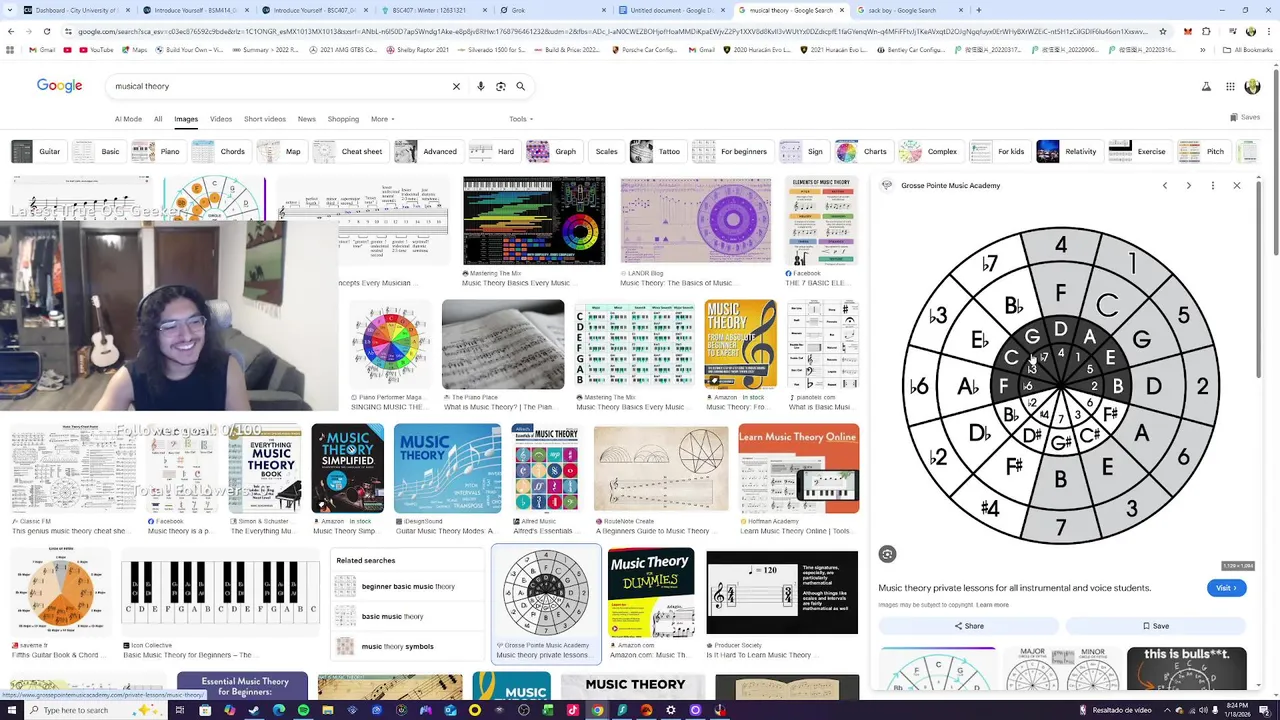1280x720 pixels.
Task: Filter images by Tattoo chip
Action: pos(657,152)
